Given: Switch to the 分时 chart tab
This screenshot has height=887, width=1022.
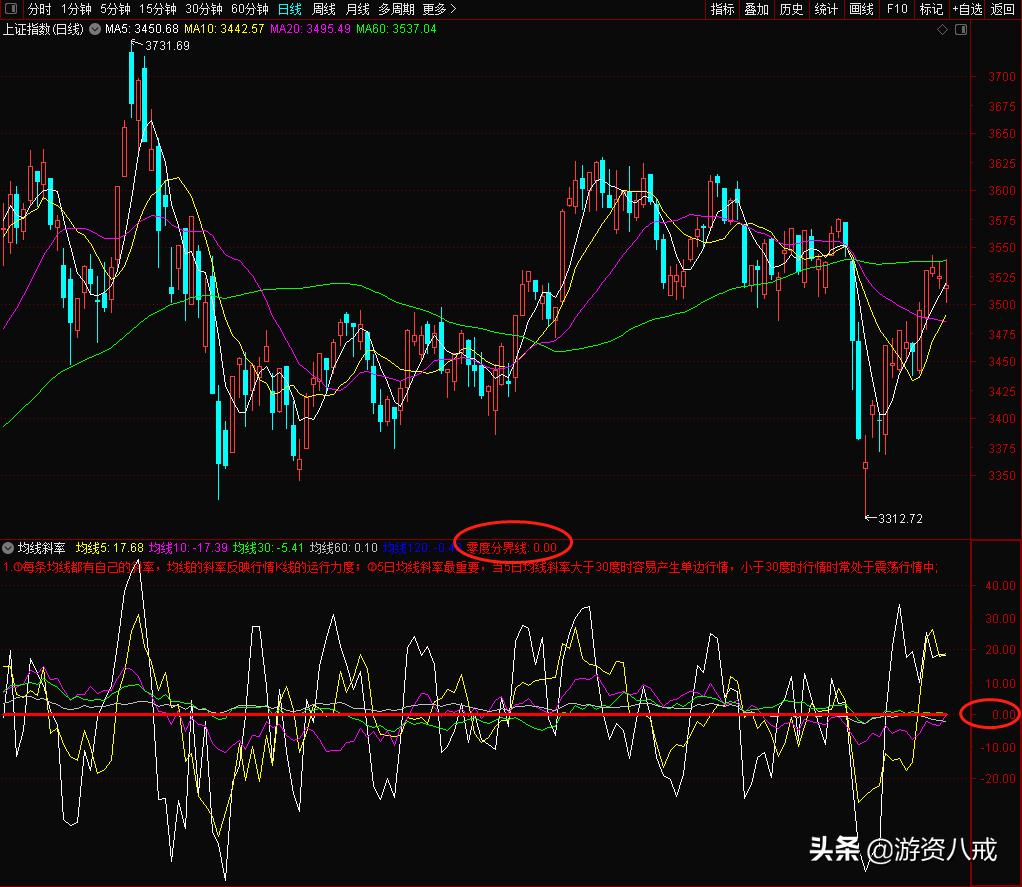Looking at the screenshot, I should coord(39,9).
